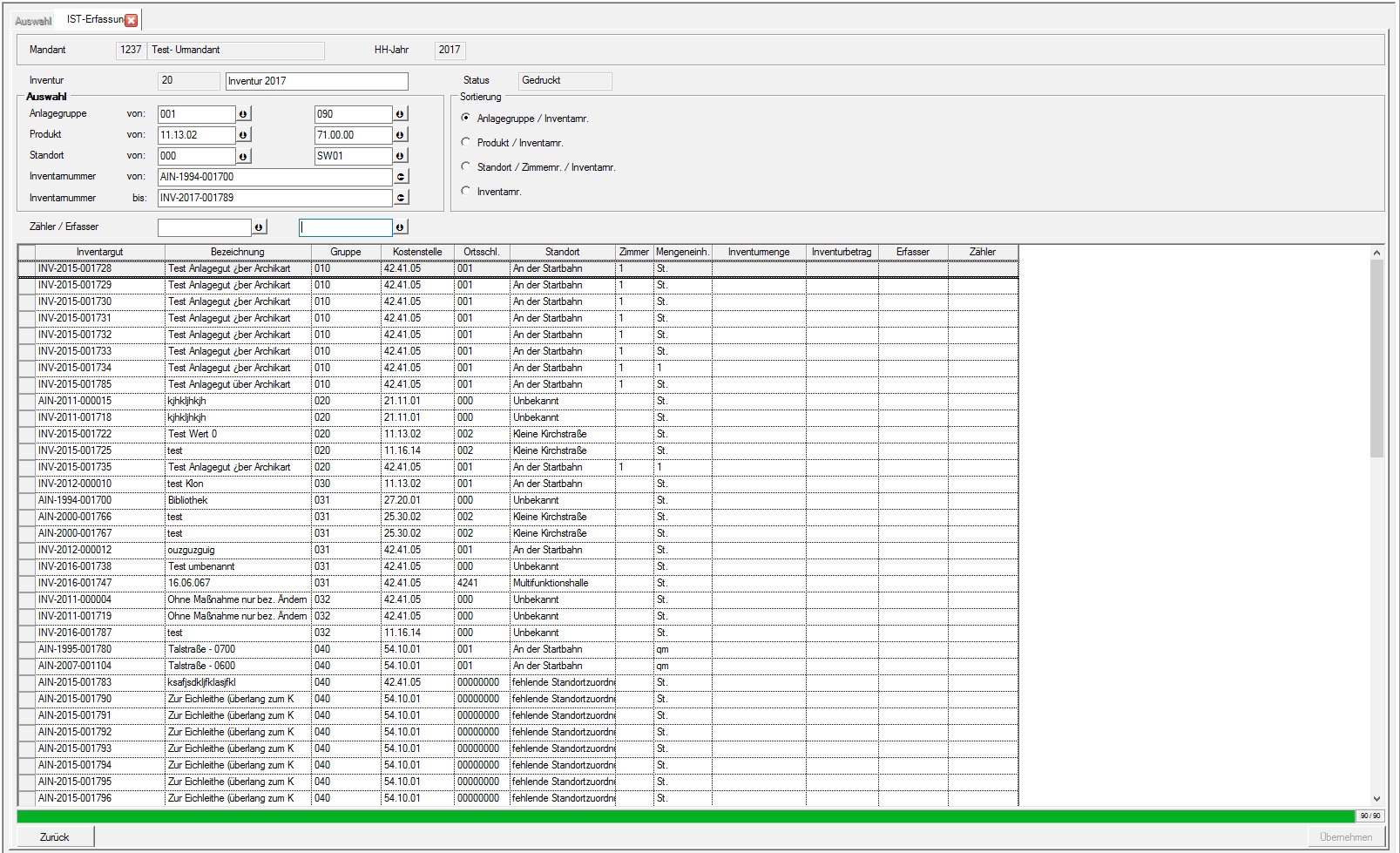The image size is (1400, 853).
Task: Open lookup for Anlagegruppe von field 001
Action: [243, 114]
